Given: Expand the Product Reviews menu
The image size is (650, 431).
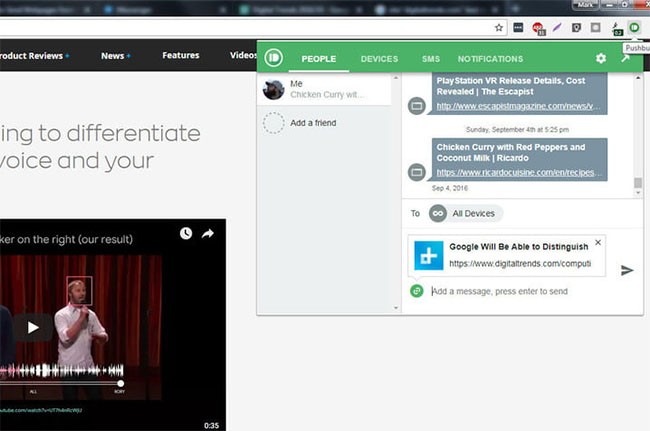Looking at the screenshot, I should click(x=34, y=56).
